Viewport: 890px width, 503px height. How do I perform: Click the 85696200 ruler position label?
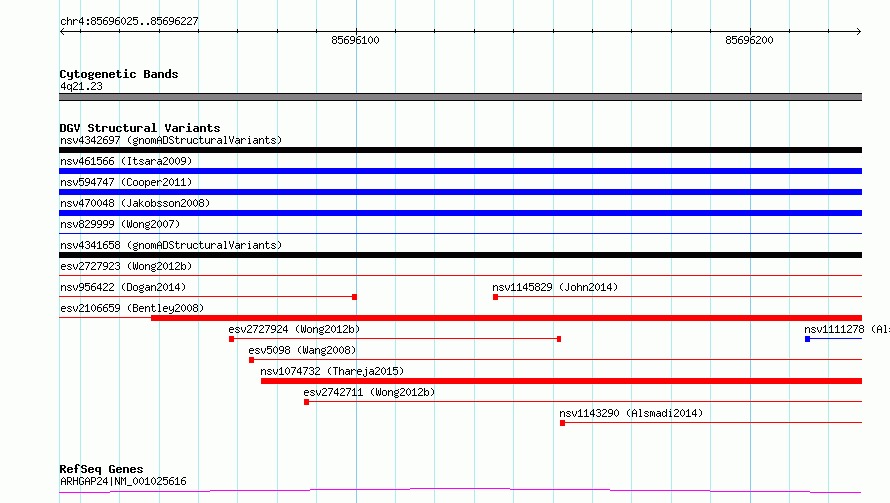[749, 40]
